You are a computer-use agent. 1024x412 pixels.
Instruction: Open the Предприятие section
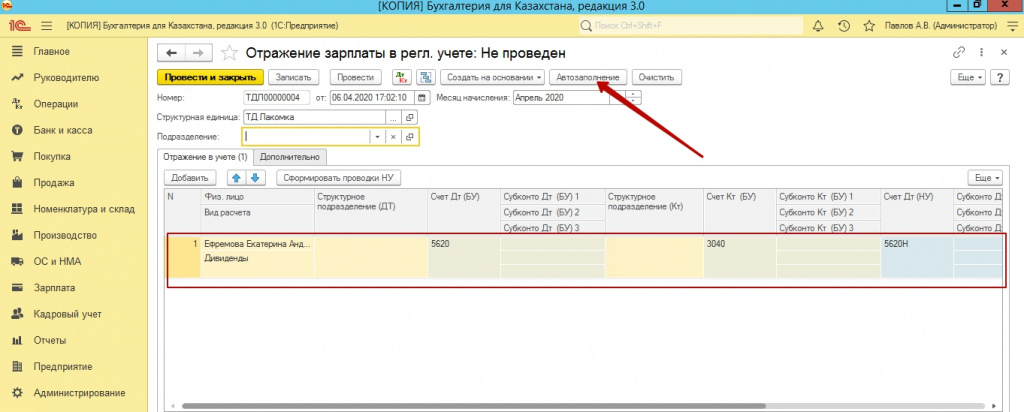tap(63, 366)
